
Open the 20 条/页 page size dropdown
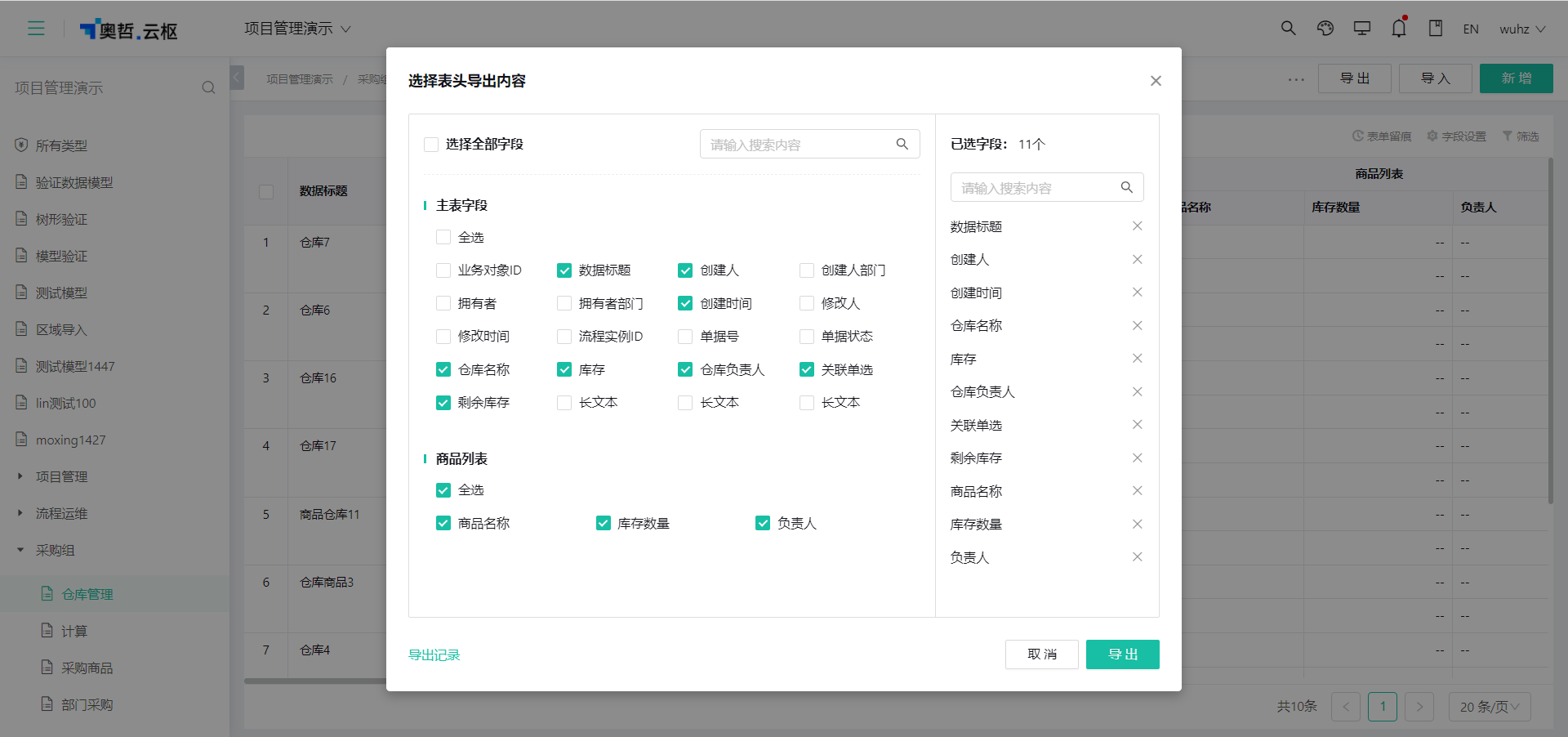(1490, 707)
